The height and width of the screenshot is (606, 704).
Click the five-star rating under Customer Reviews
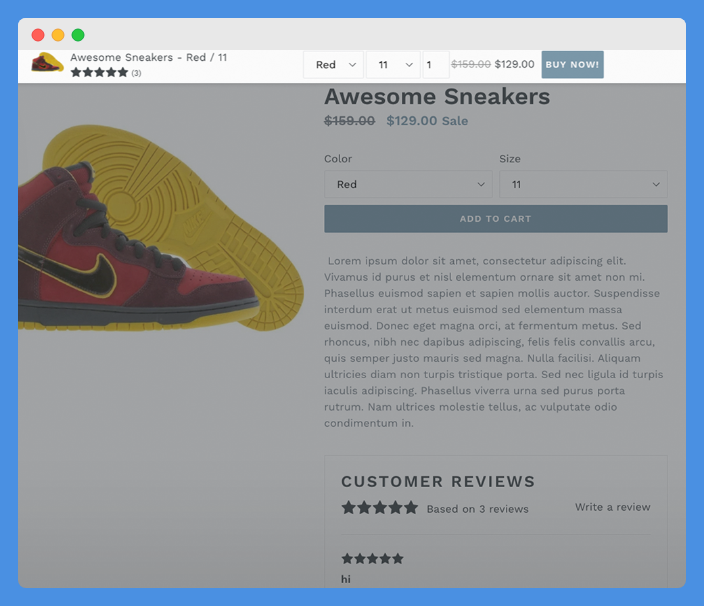[379, 508]
